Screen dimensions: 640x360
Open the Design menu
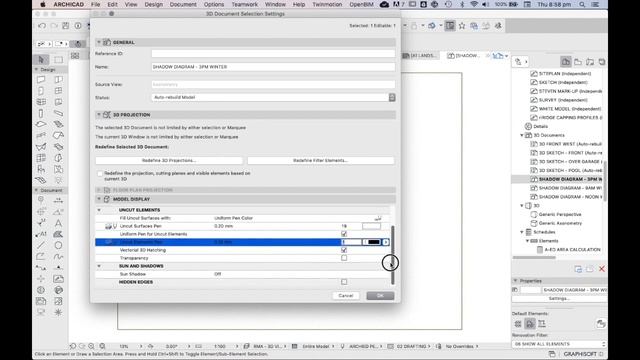(x=153, y=4)
